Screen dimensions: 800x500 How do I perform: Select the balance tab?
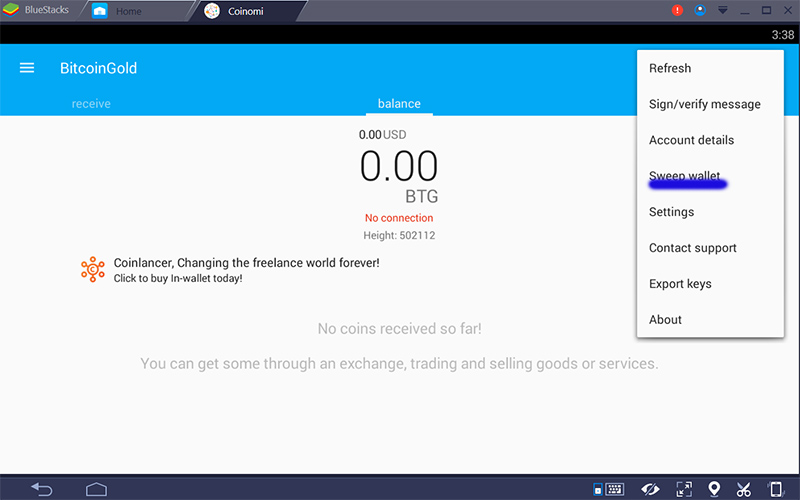click(x=399, y=104)
